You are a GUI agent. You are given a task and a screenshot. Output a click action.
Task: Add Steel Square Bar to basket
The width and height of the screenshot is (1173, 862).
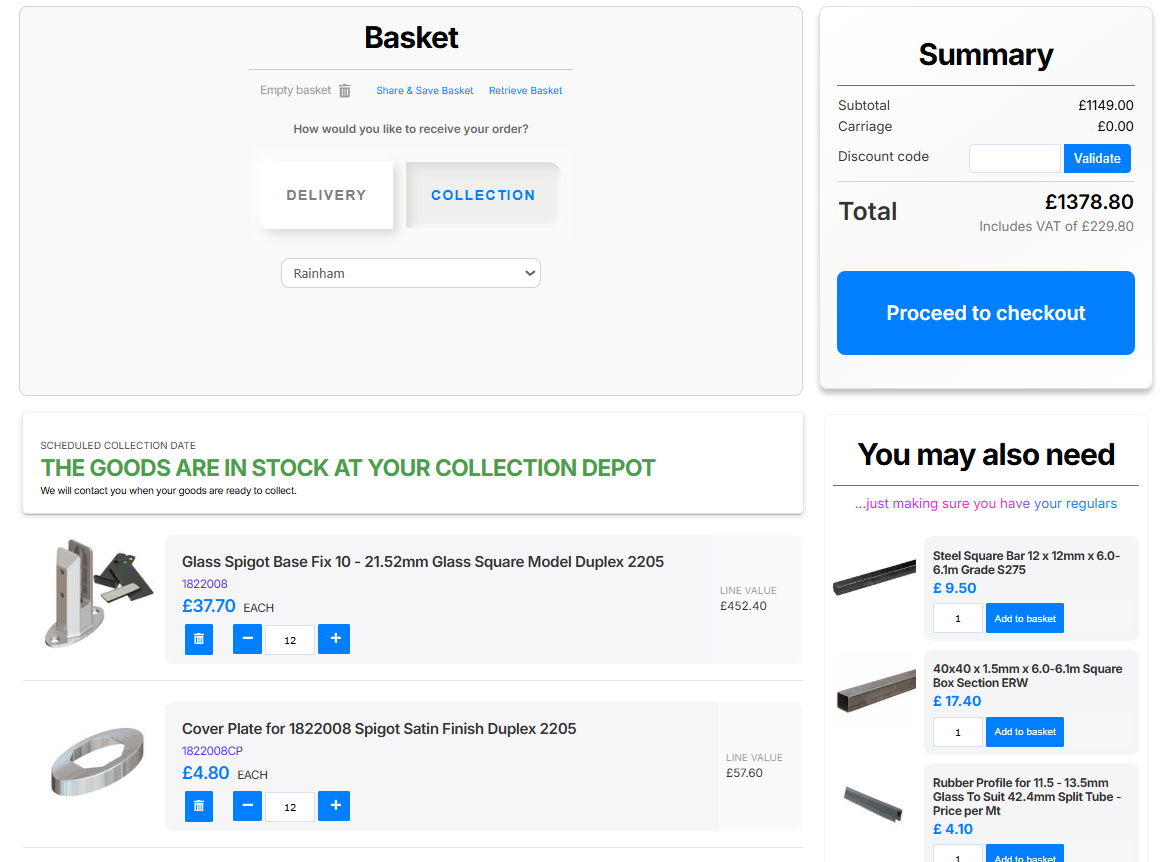[x=1024, y=618]
